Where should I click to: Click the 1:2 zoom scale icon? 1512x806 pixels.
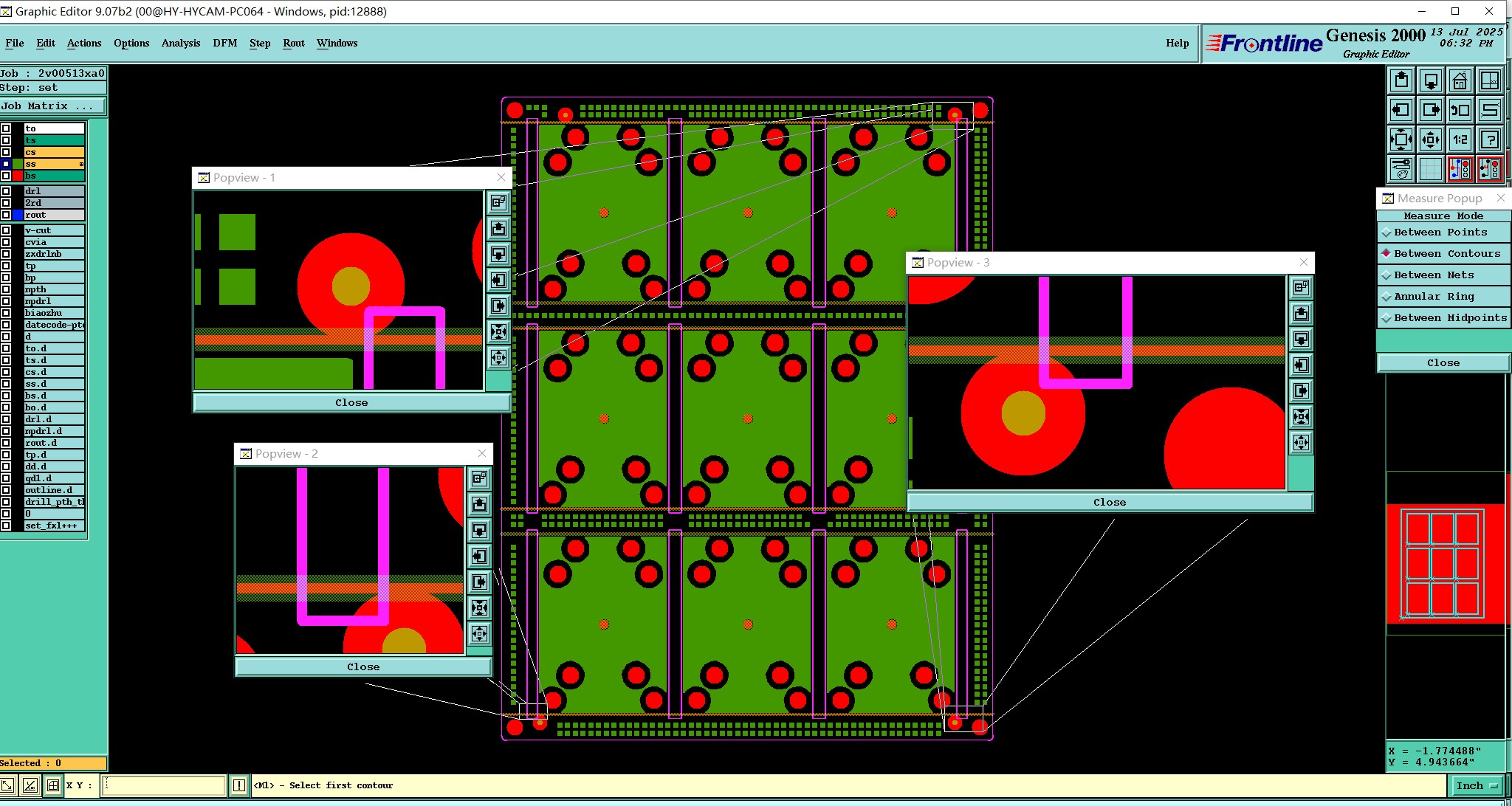coord(1460,139)
